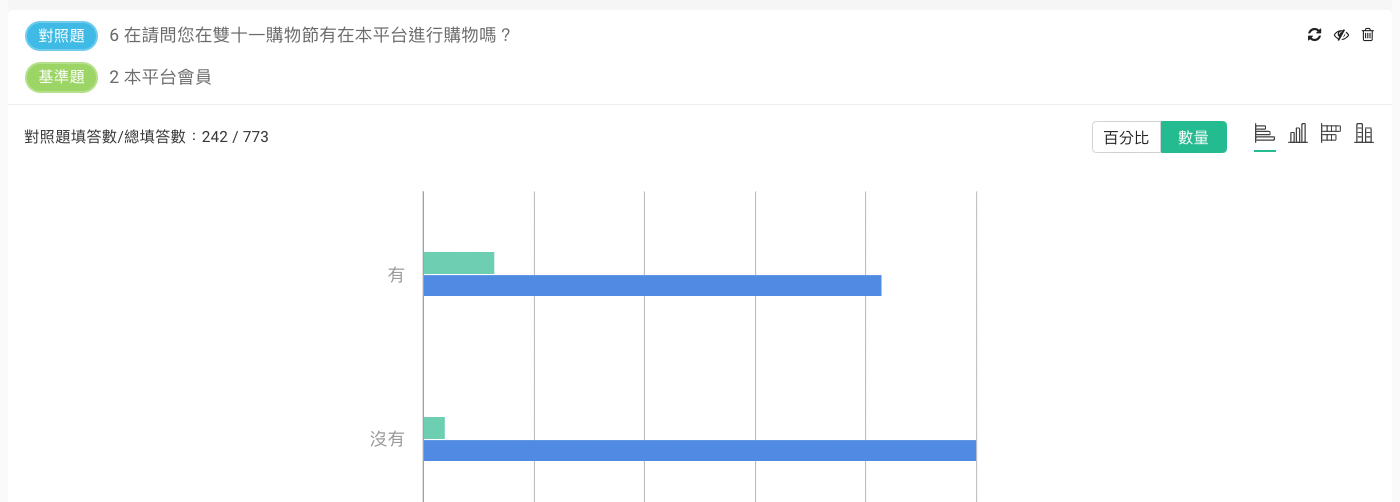Select the 數量 display button
Viewport: 1400px width, 502px height.
1193,138
